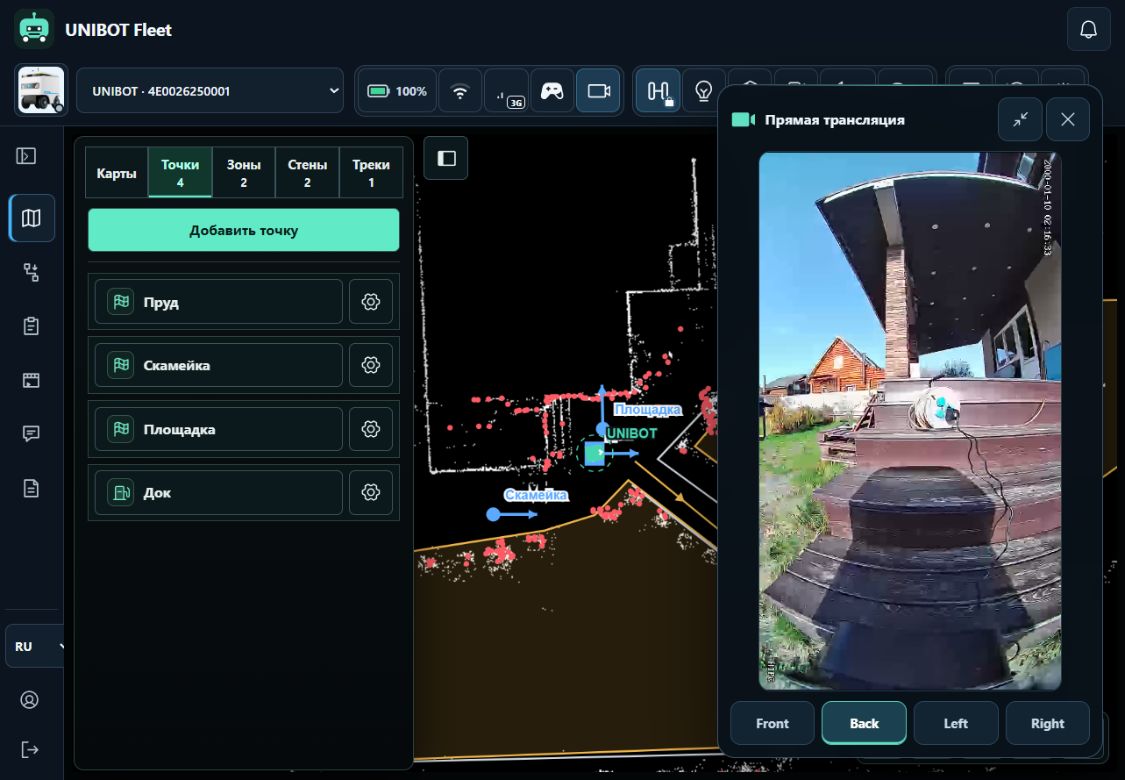Image resolution: width=1125 pixels, height=780 pixels.
Task: Open settings gear for Площадка point
Action: pos(371,429)
